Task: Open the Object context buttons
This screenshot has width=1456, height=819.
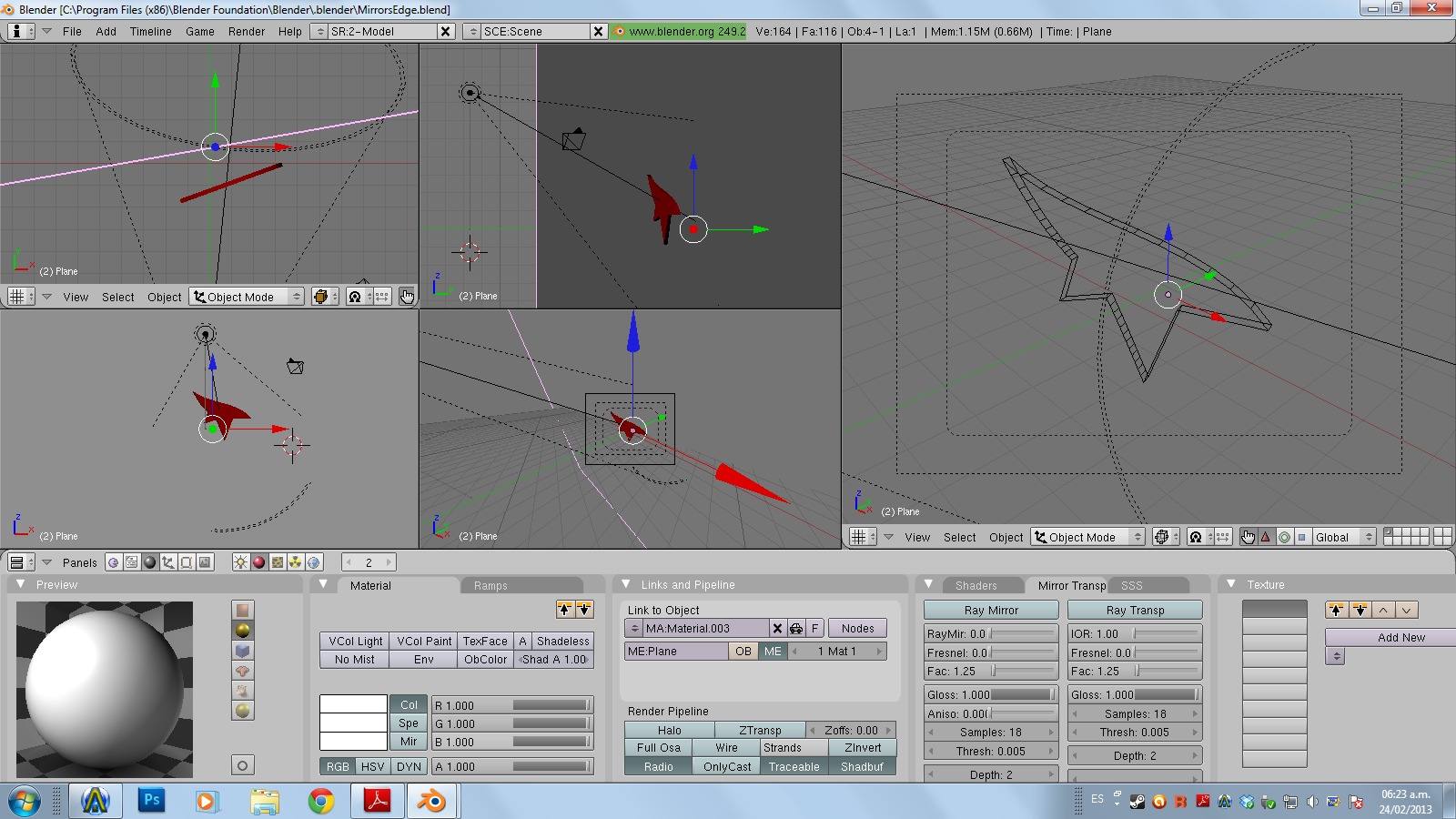Action: point(168,562)
